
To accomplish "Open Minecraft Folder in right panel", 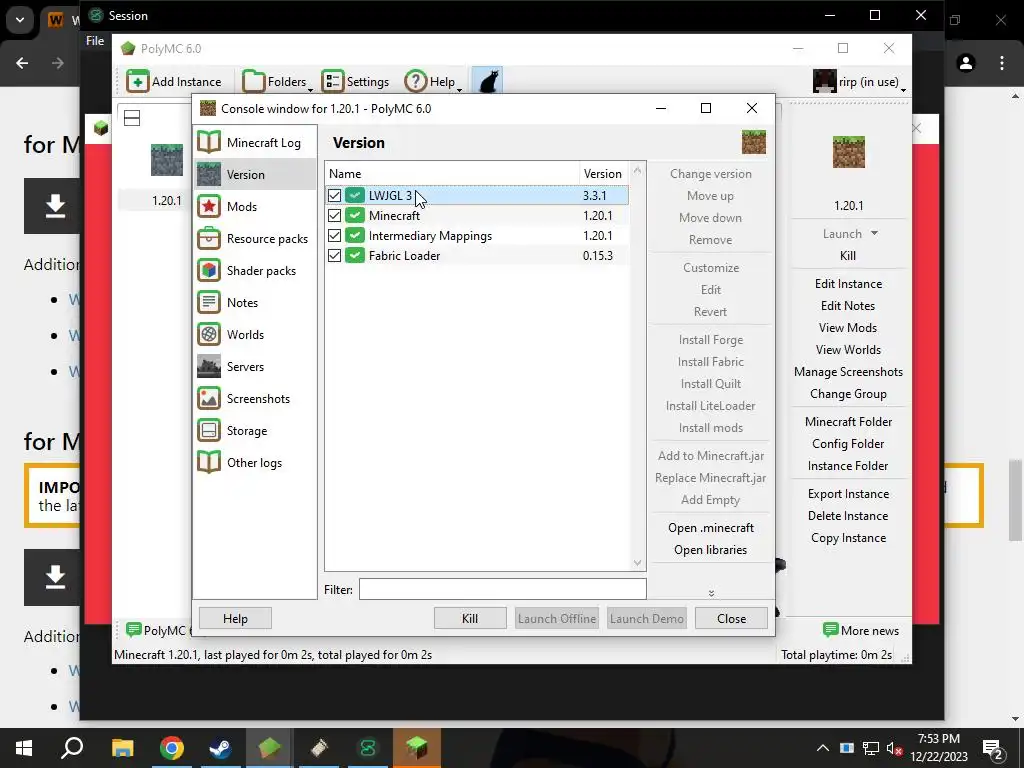I will click(848, 422).
